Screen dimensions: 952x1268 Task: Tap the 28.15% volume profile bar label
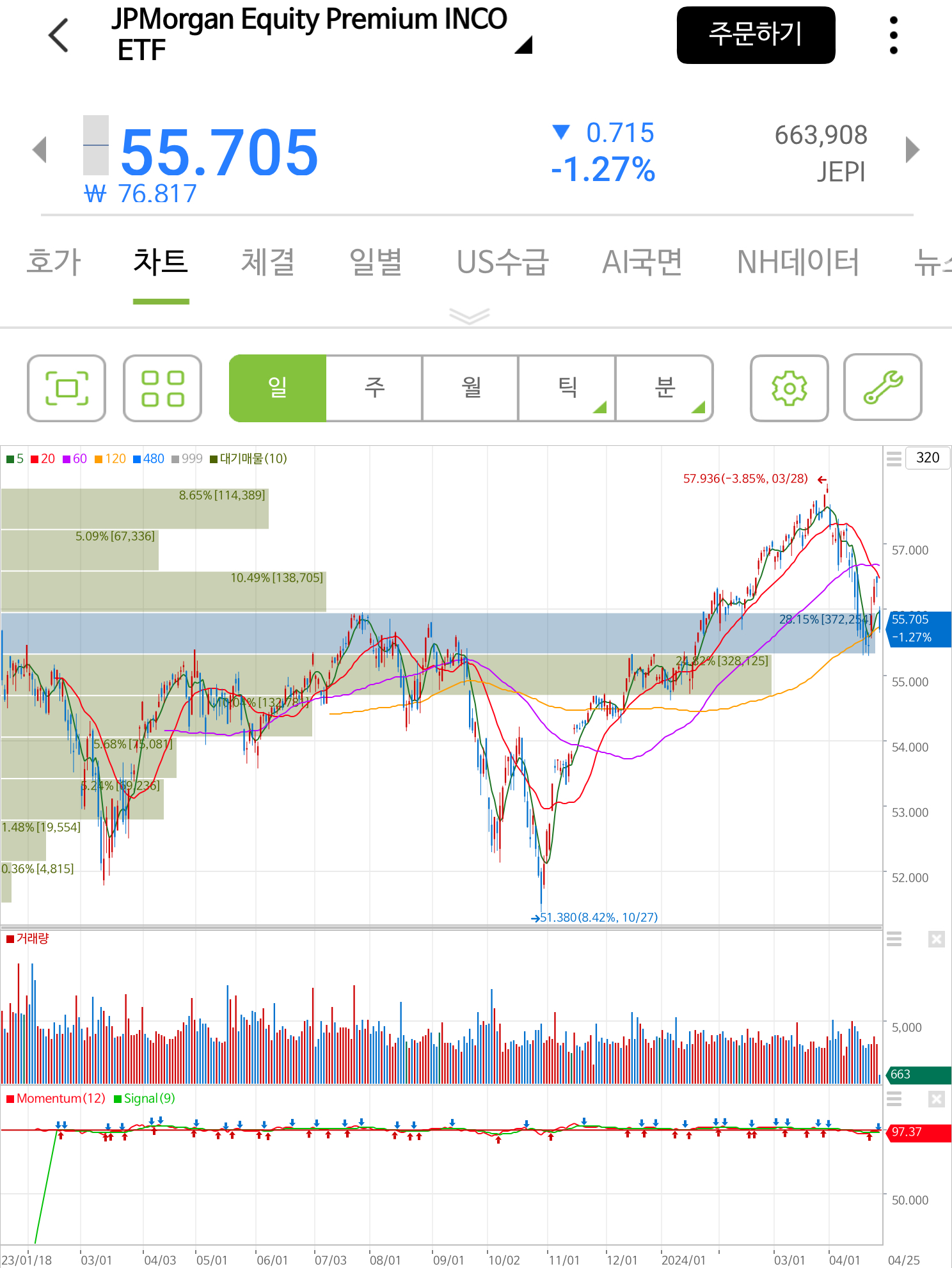pos(825,619)
